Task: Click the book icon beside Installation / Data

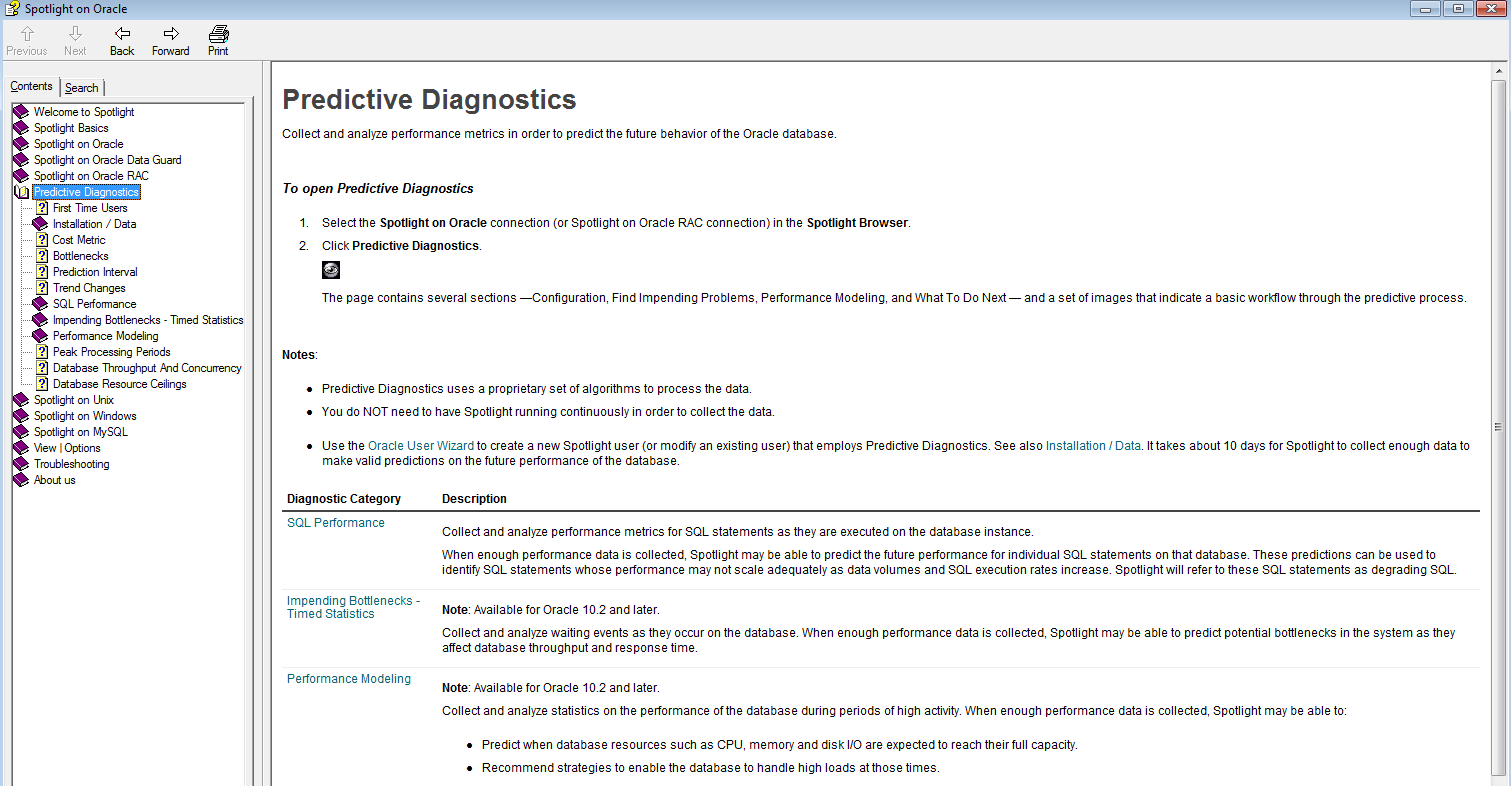Action: 40,224
